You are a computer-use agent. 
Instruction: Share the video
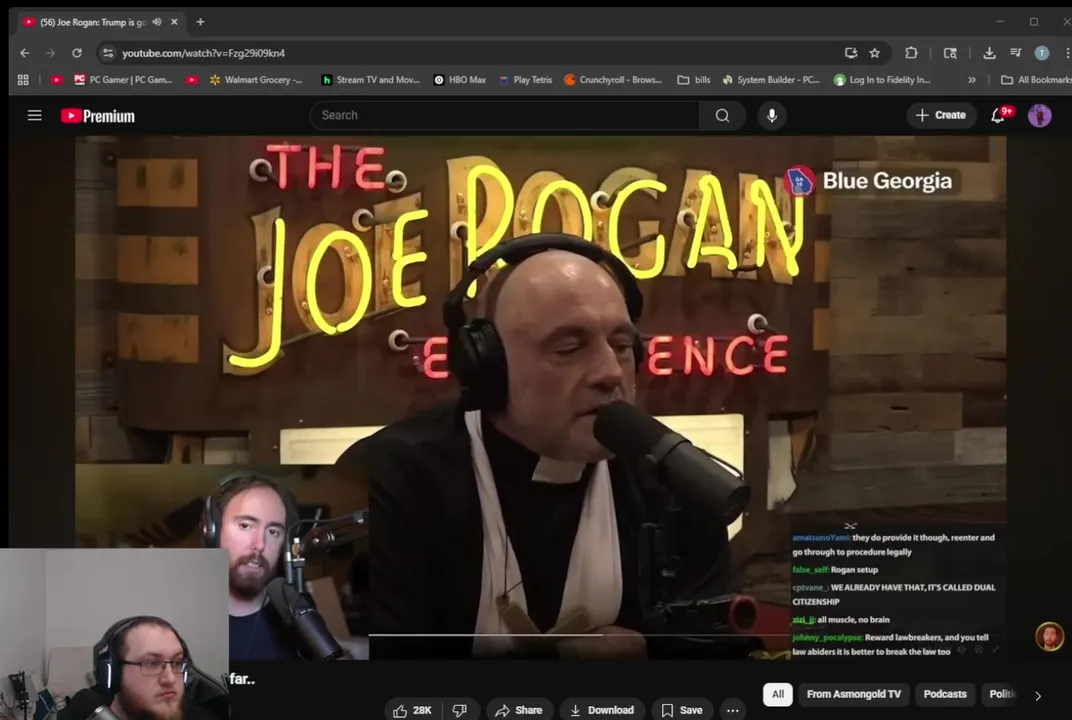[518, 710]
